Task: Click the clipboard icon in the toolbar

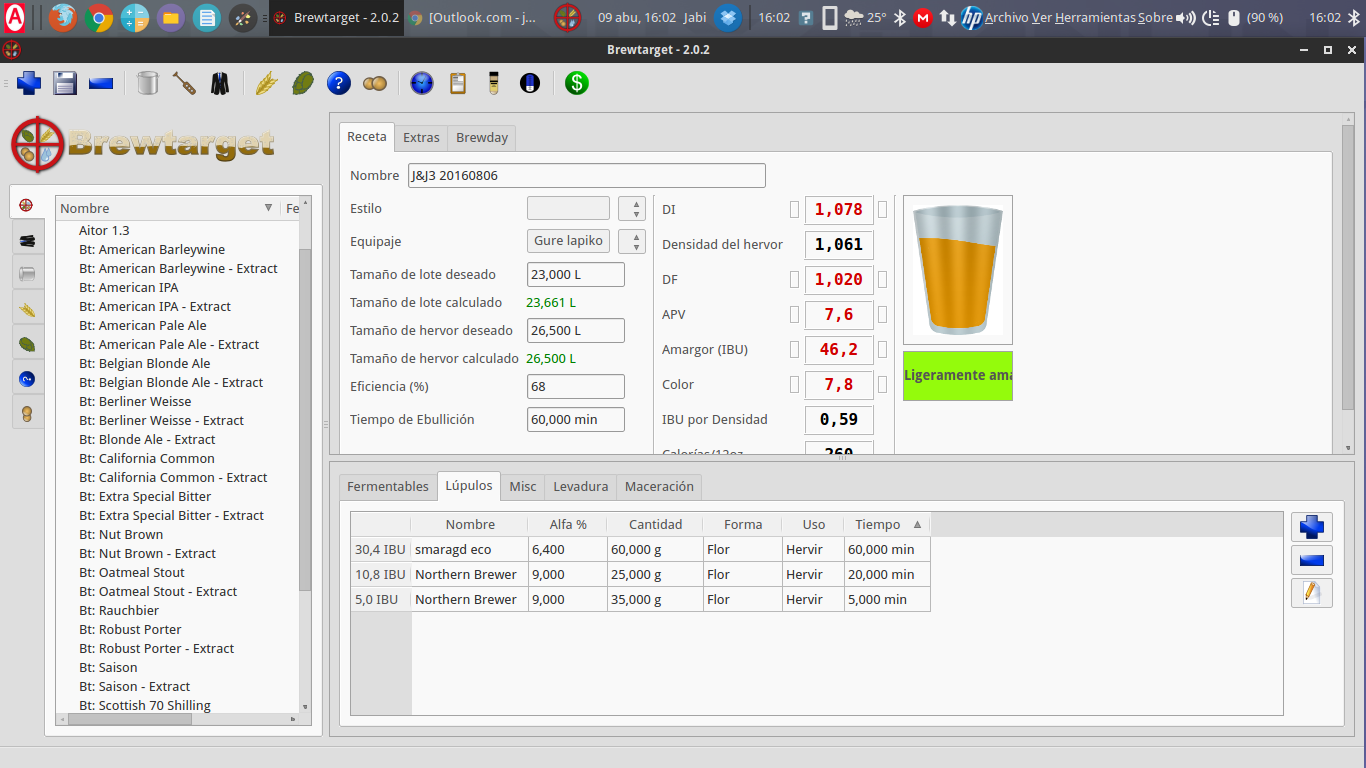Action: 458,84
